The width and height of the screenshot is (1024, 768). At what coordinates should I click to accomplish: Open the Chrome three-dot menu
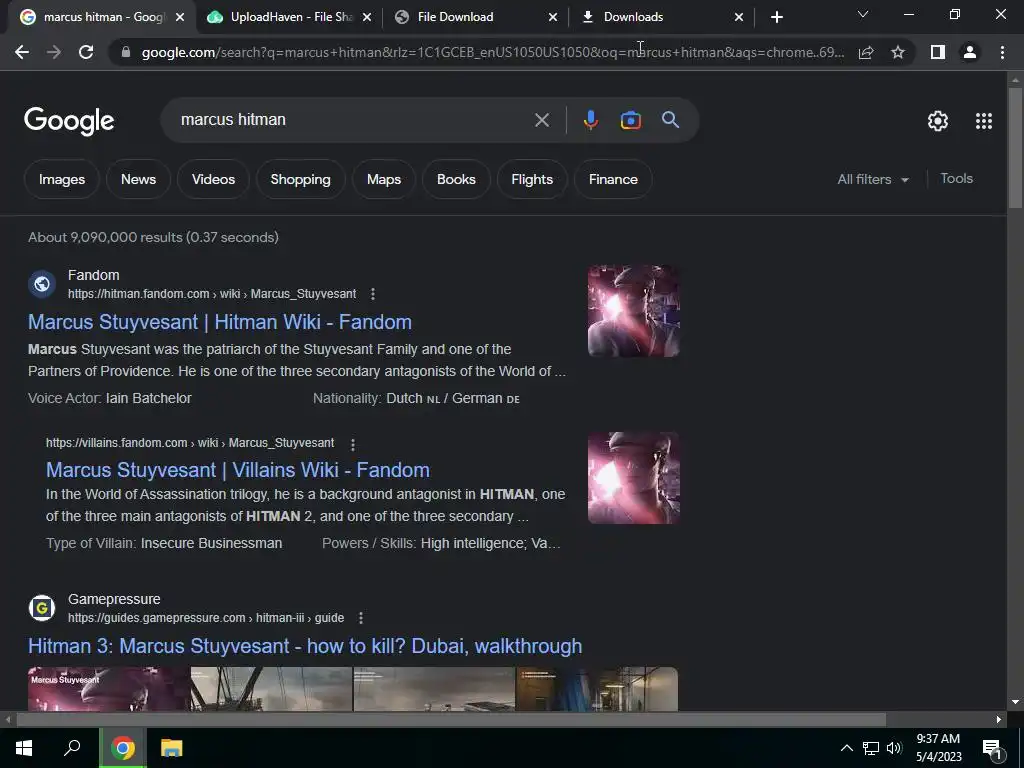pos(1002,52)
